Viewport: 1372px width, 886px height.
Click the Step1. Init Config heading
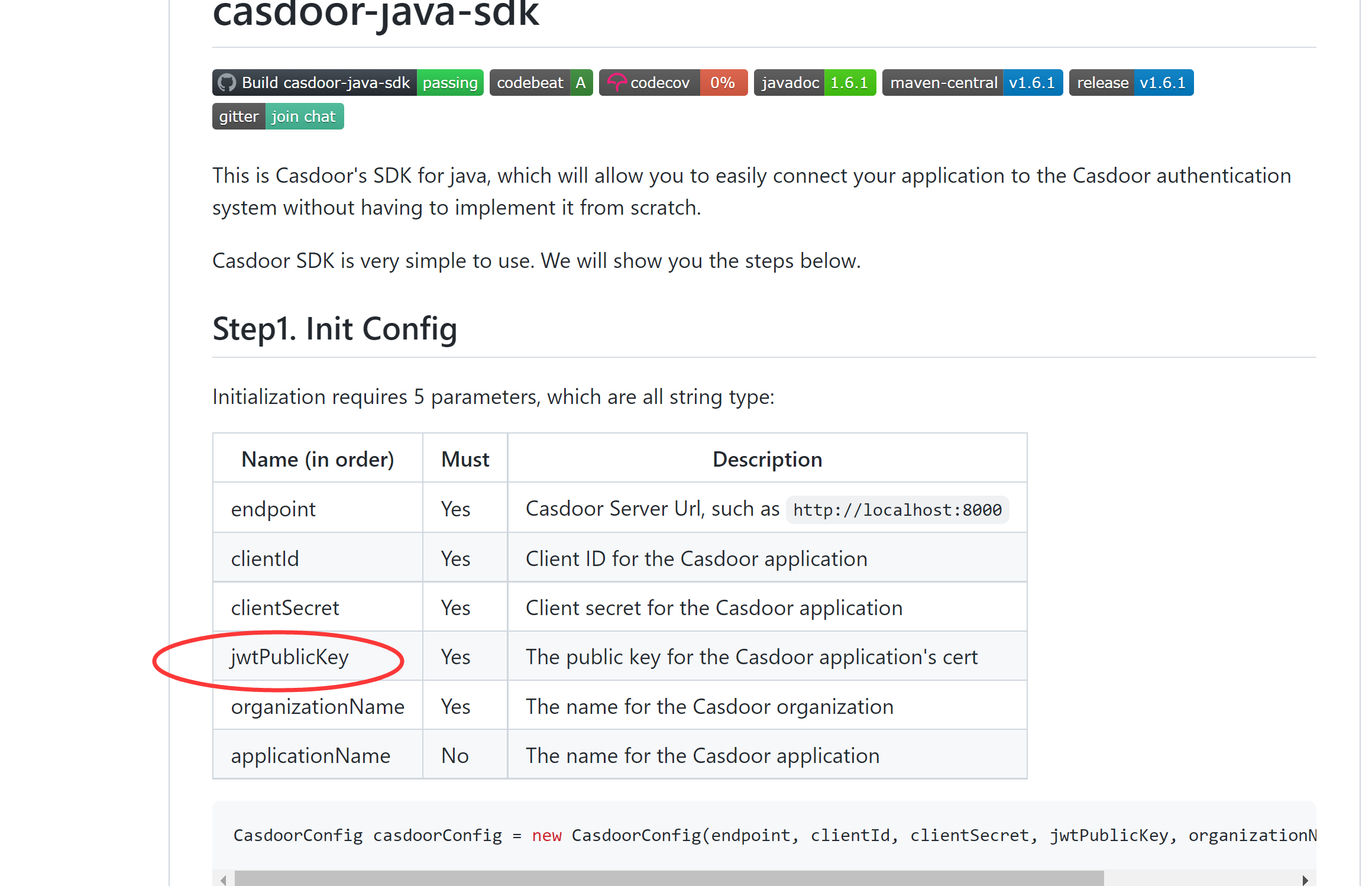[x=335, y=329]
